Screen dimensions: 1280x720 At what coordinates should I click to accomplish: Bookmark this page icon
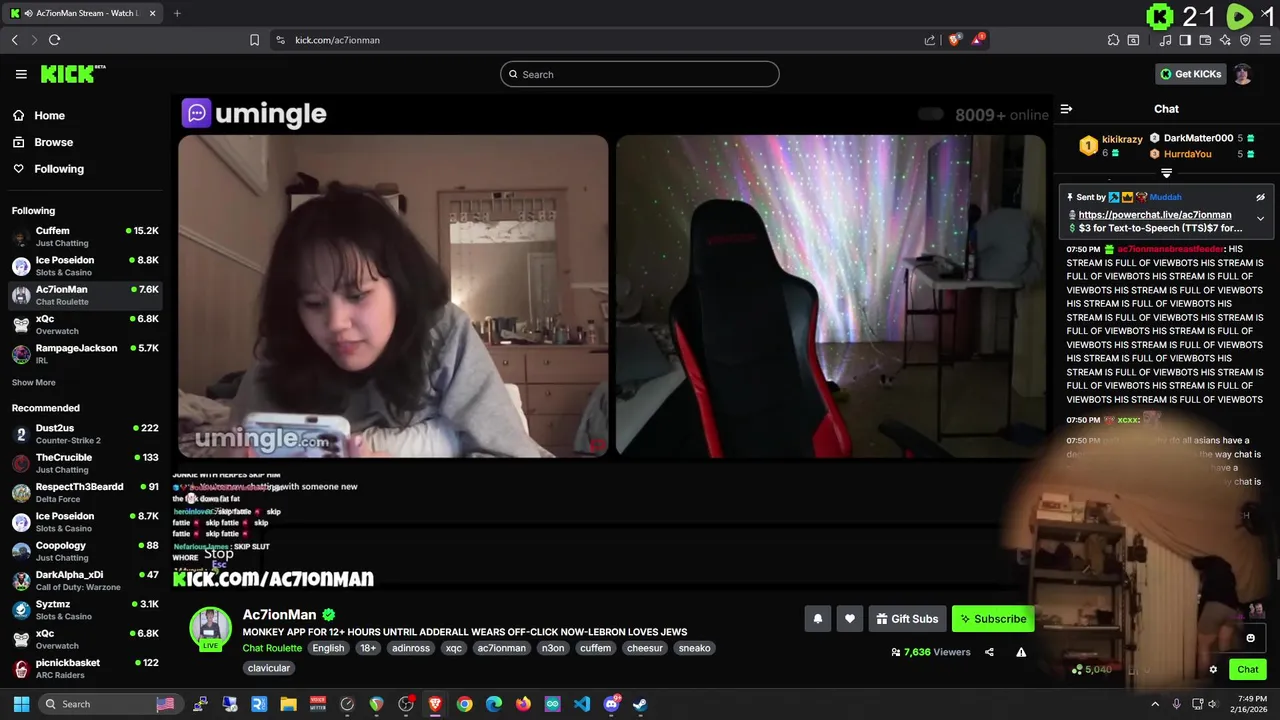254,40
